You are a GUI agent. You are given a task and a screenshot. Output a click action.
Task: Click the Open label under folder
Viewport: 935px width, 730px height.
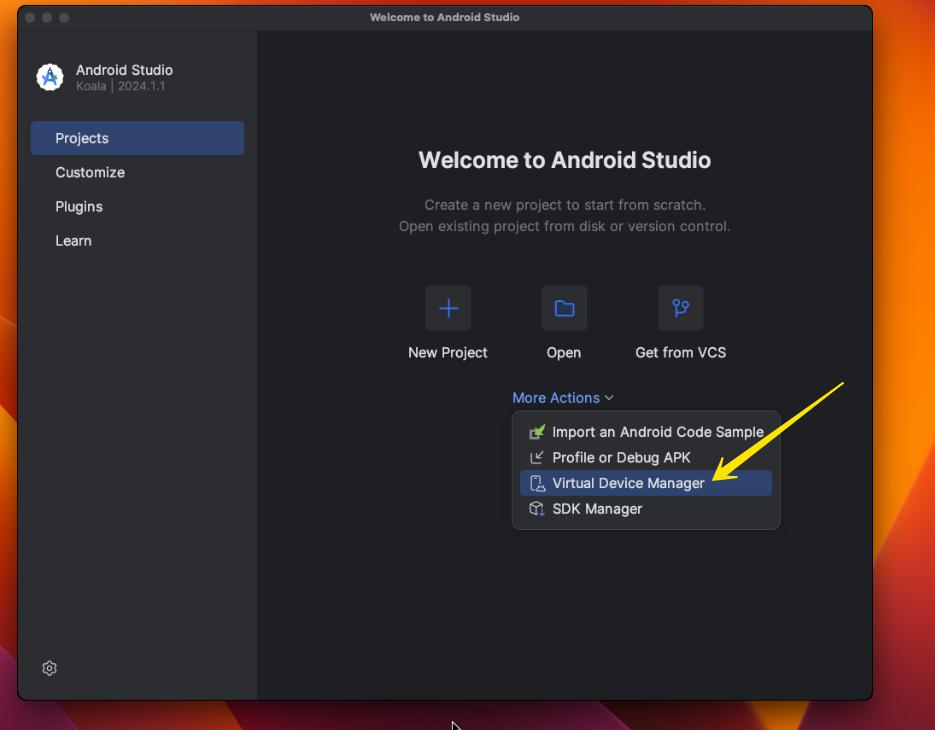point(564,352)
